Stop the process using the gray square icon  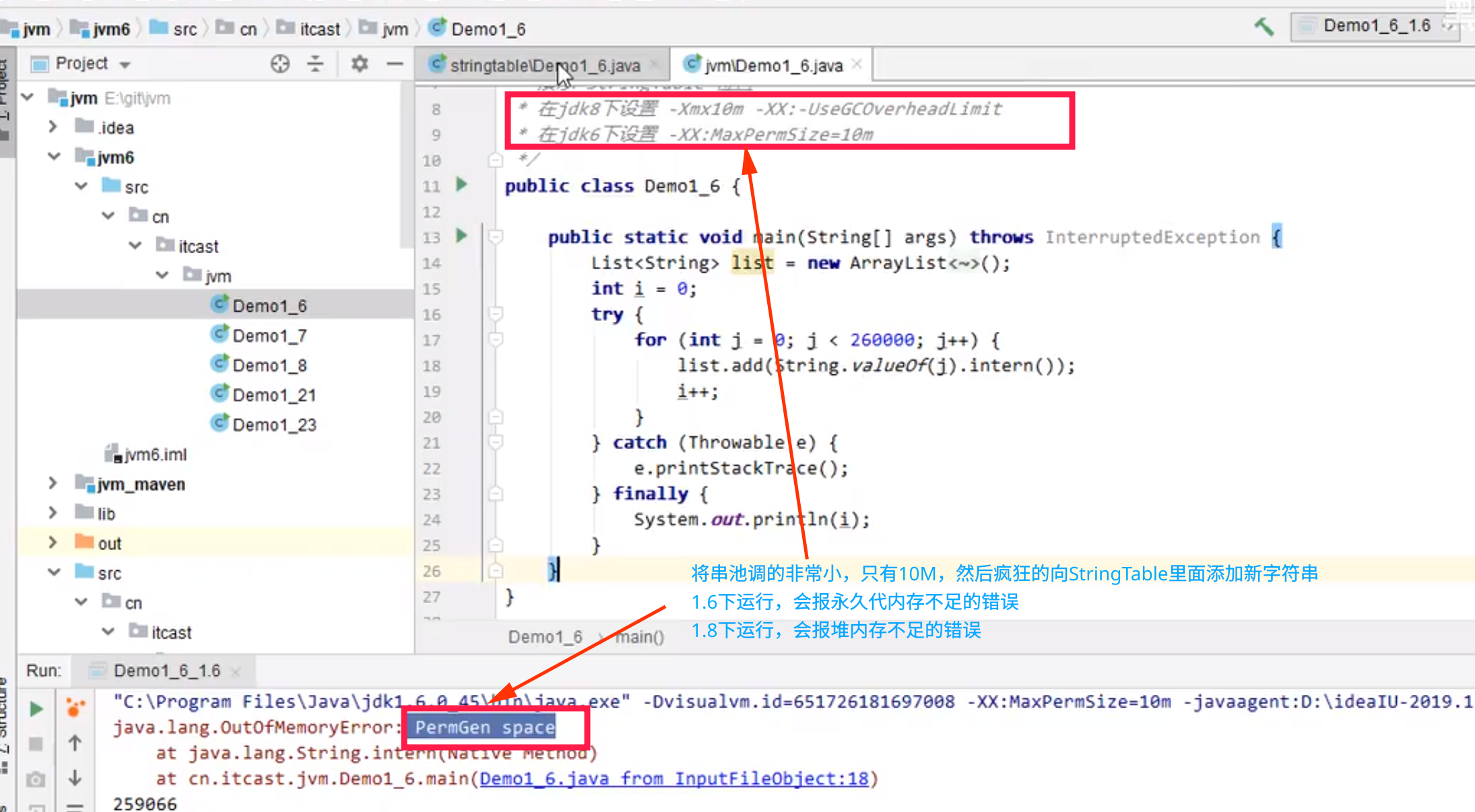35,743
